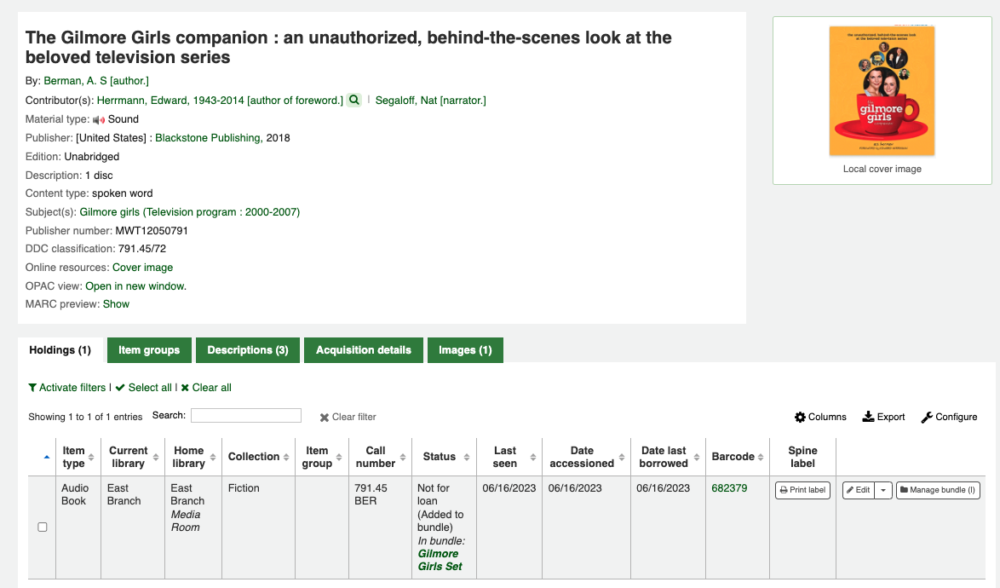Open the Columns gear settings

click(x=820, y=417)
